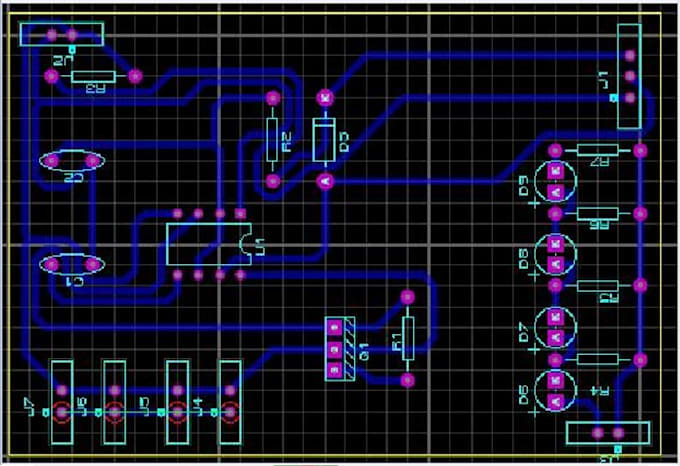Select the mirrored R4 reference label
Viewport: 680px width, 466px height.
[601, 391]
